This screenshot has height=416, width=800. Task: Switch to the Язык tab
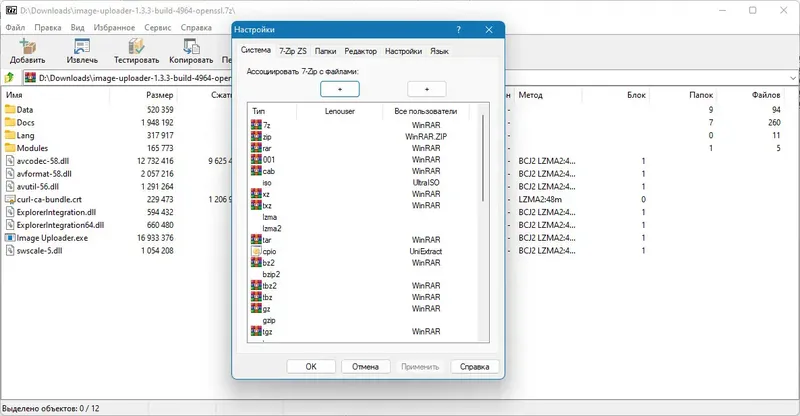[x=439, y=51]
